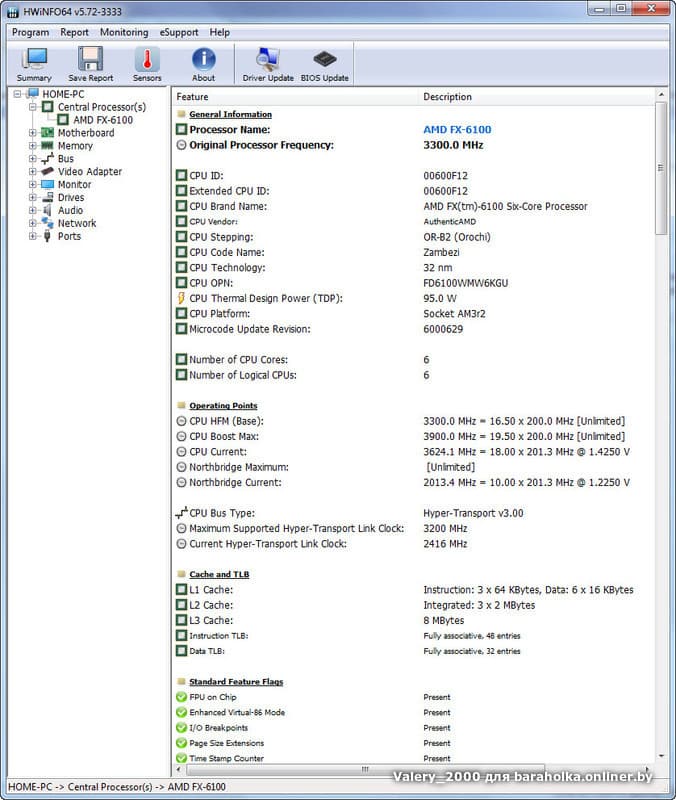
Task: Open the Help menu
Action: [219, 32]
